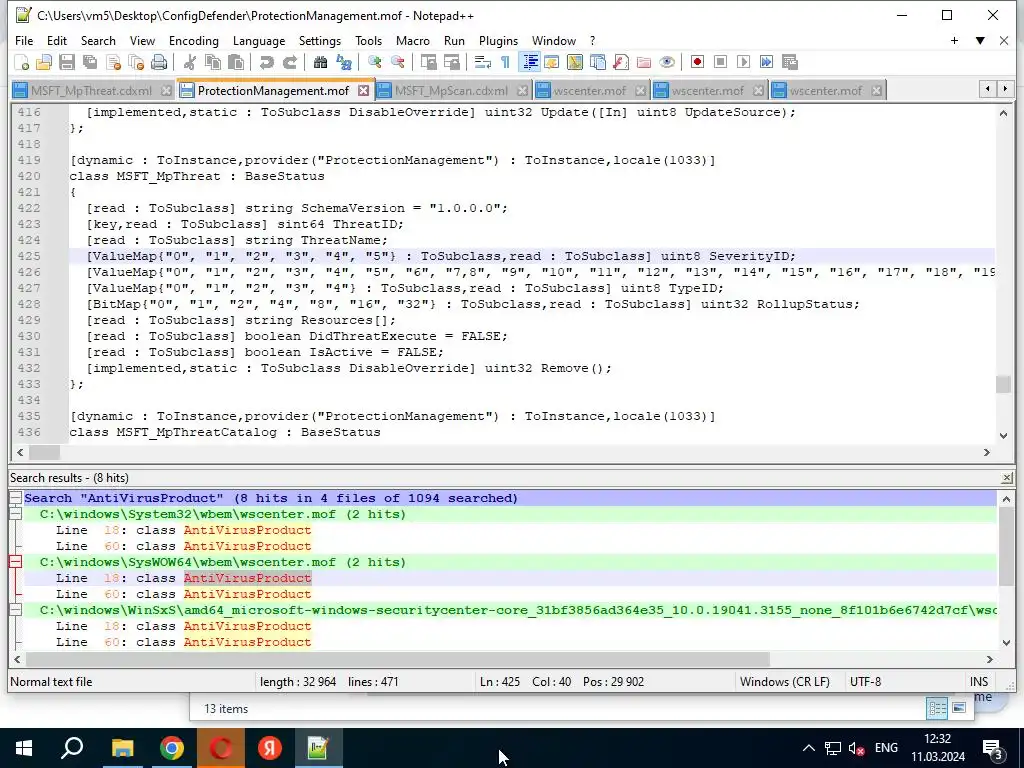The height and width of the screenshot is (768, 1024).
Task: Collapse the WinSxS securitycenter-core results group
Action: pos(15,610)
